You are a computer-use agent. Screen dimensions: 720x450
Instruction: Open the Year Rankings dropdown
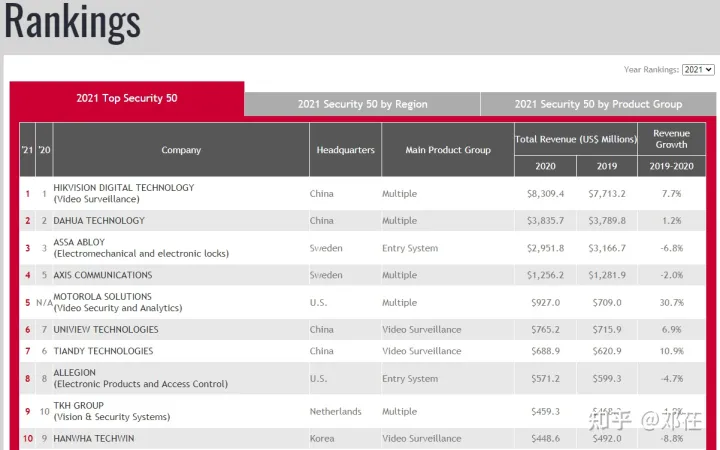(x=697, y=70)
